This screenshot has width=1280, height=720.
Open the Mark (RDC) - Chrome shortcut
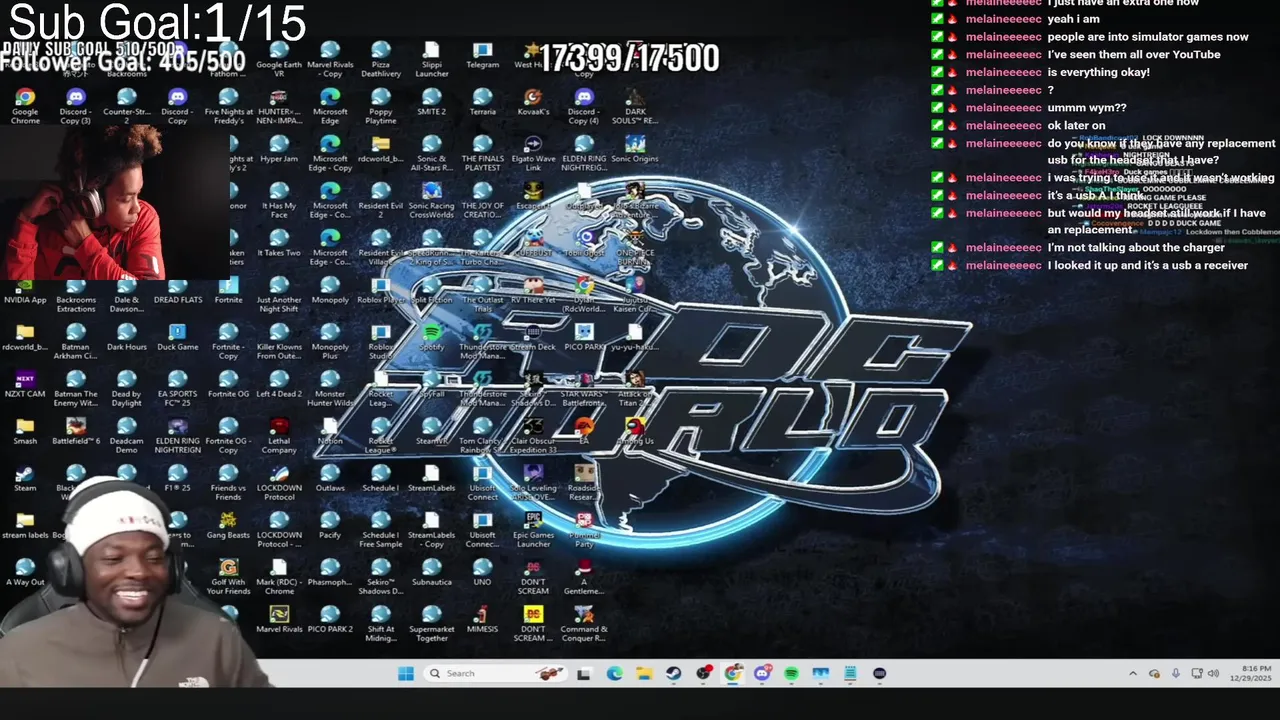coord(279,576)
